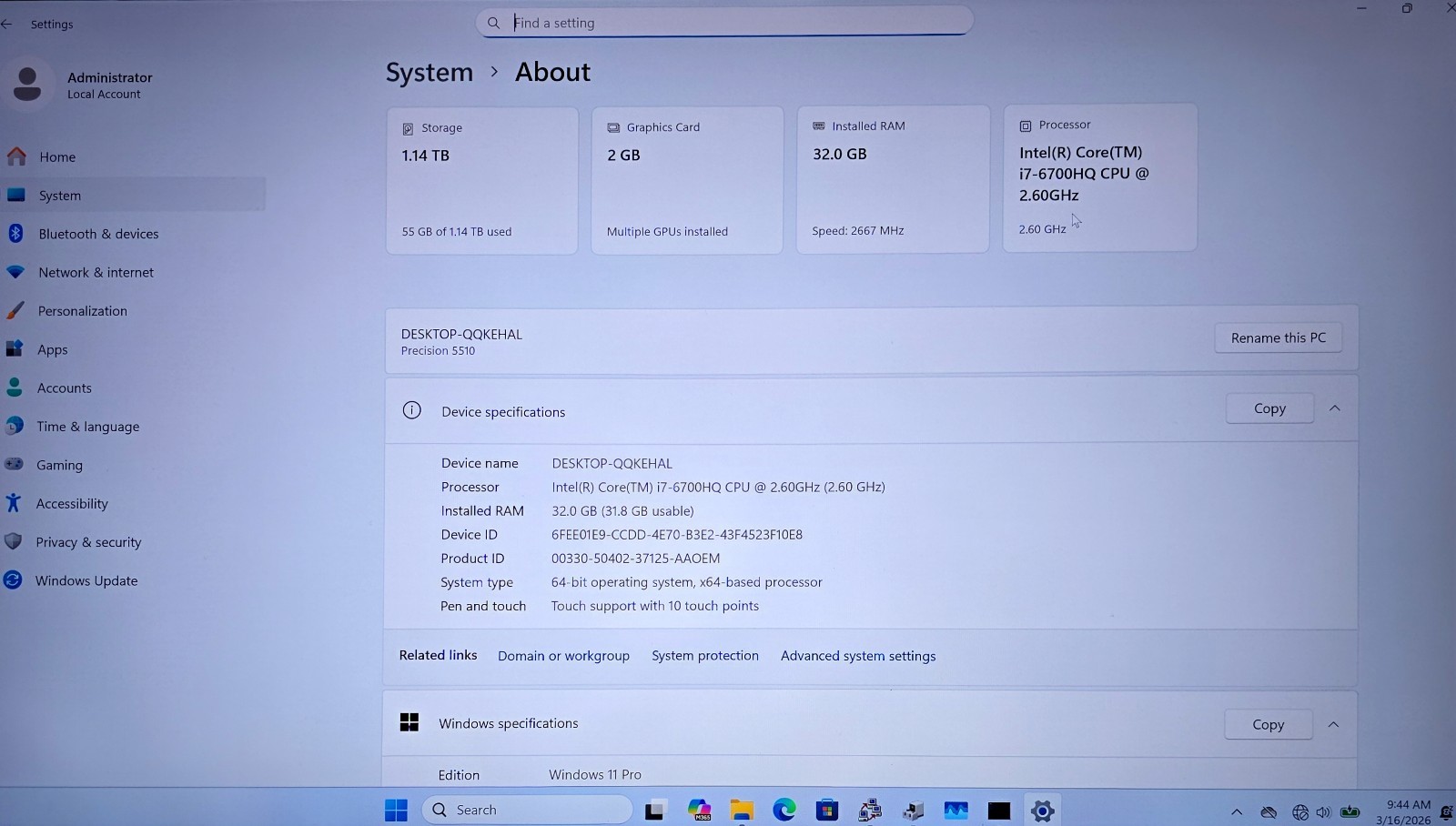Click the Gaming controller icon
1456x826 pixels.
coord(14,464)
